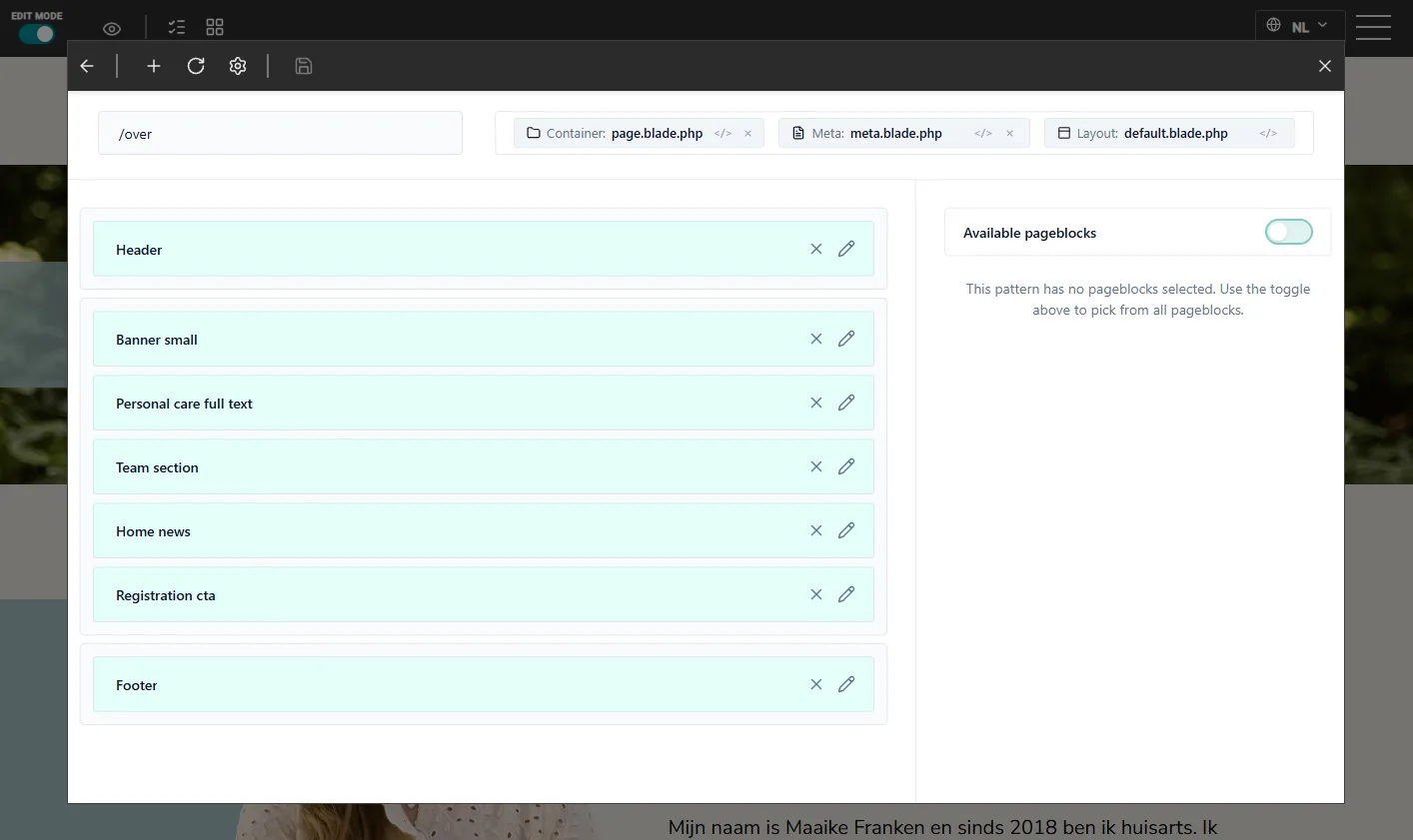The width and height of the screenshot is (1413, 840).
Task: Click the save disk icon
Action: pyautogui.click(x=304, y=66)
